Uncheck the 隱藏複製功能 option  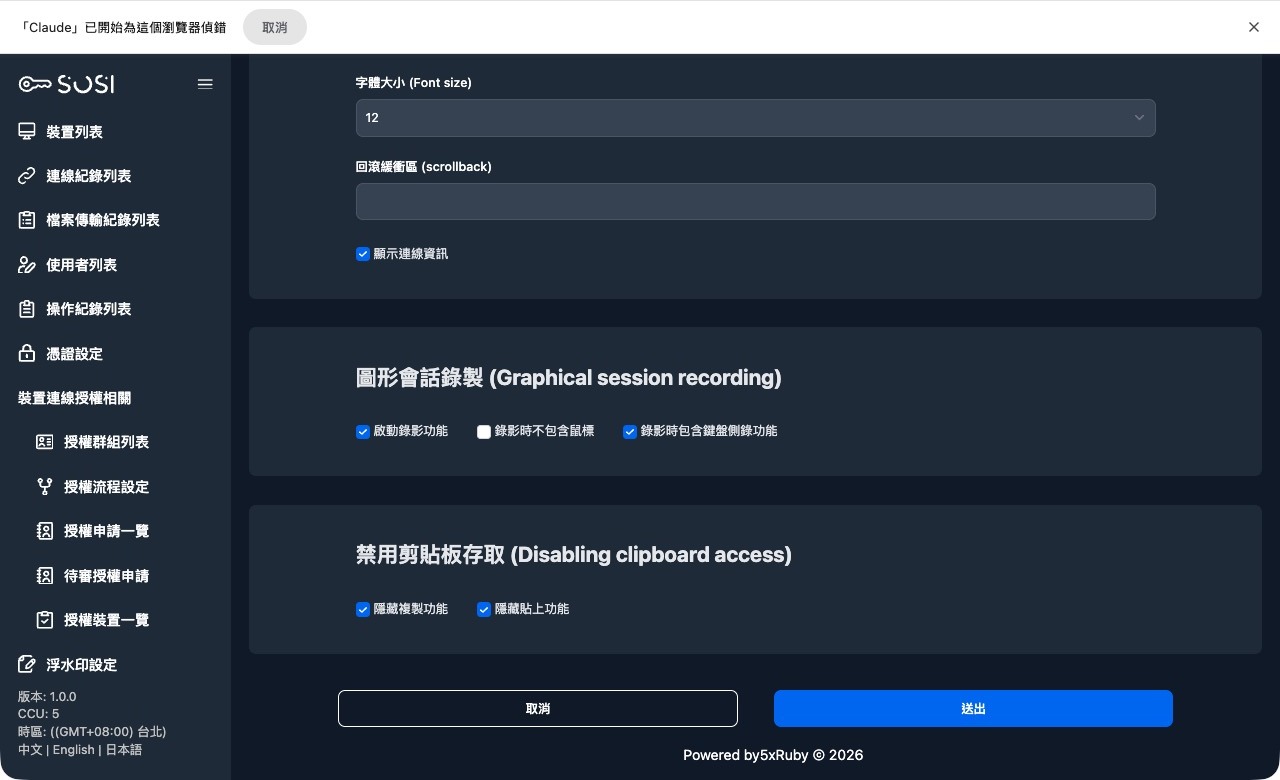[363, 609]
